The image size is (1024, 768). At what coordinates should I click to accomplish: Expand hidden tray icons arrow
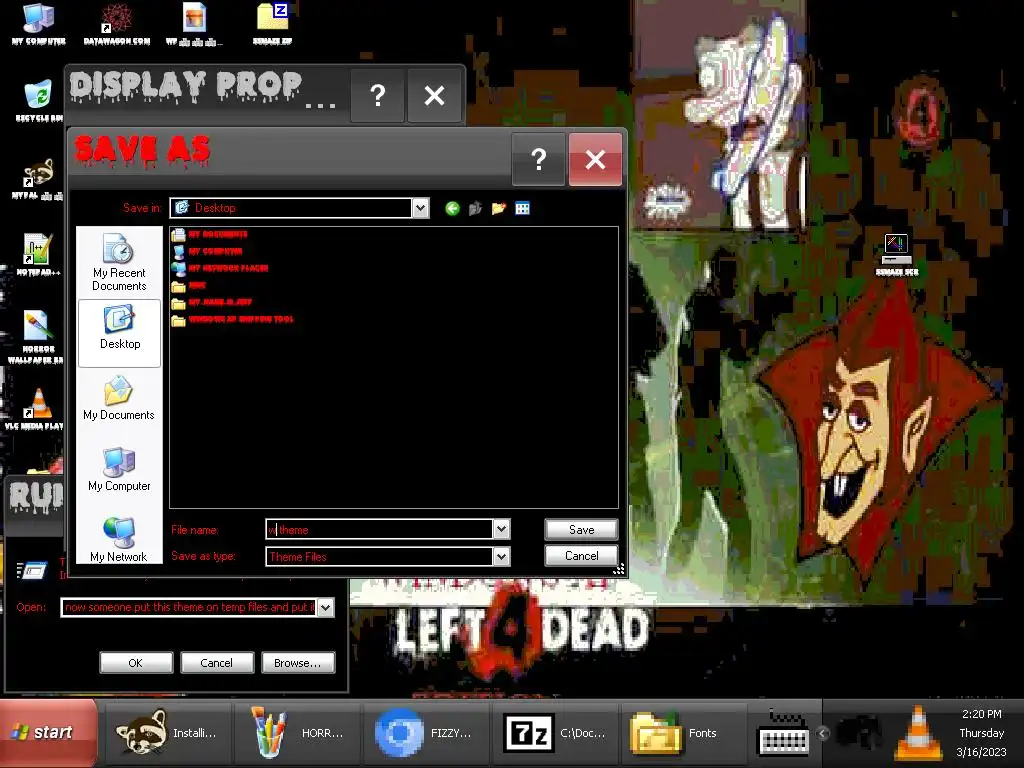(x=823, y=733)
